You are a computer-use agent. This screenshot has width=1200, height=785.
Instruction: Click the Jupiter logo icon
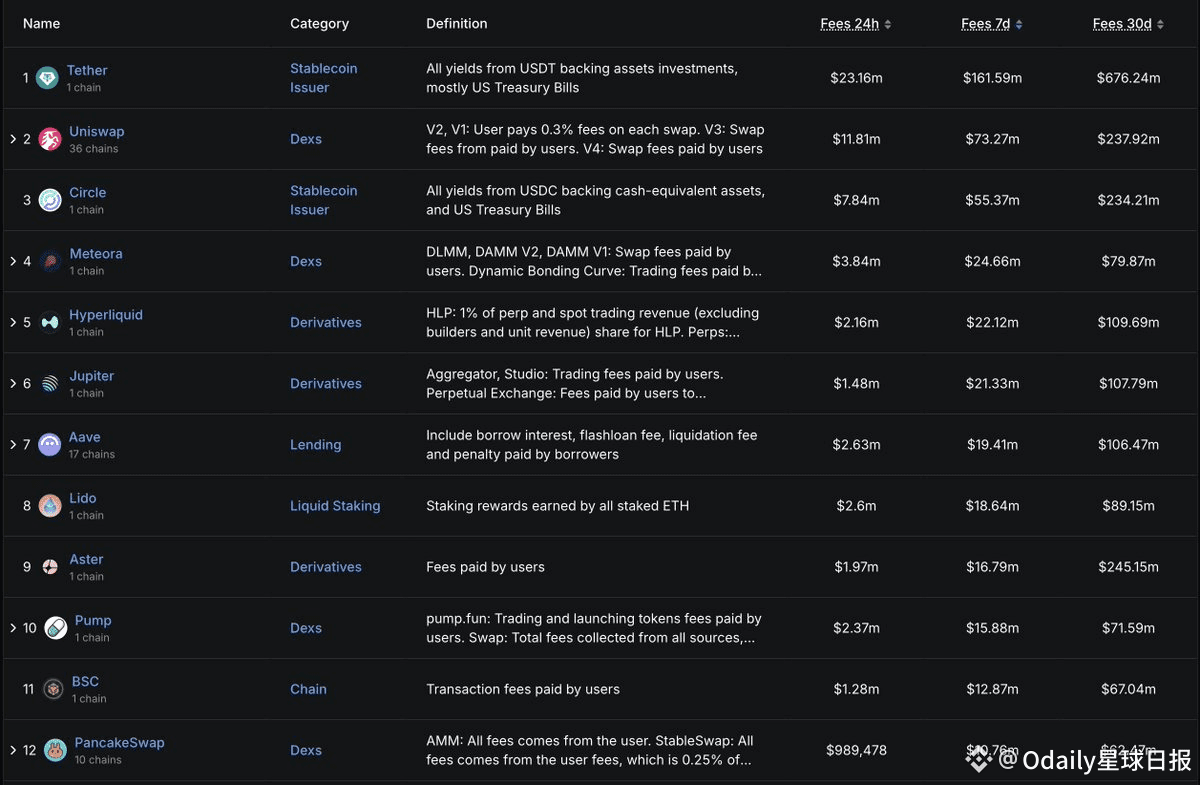click(50, 384)
